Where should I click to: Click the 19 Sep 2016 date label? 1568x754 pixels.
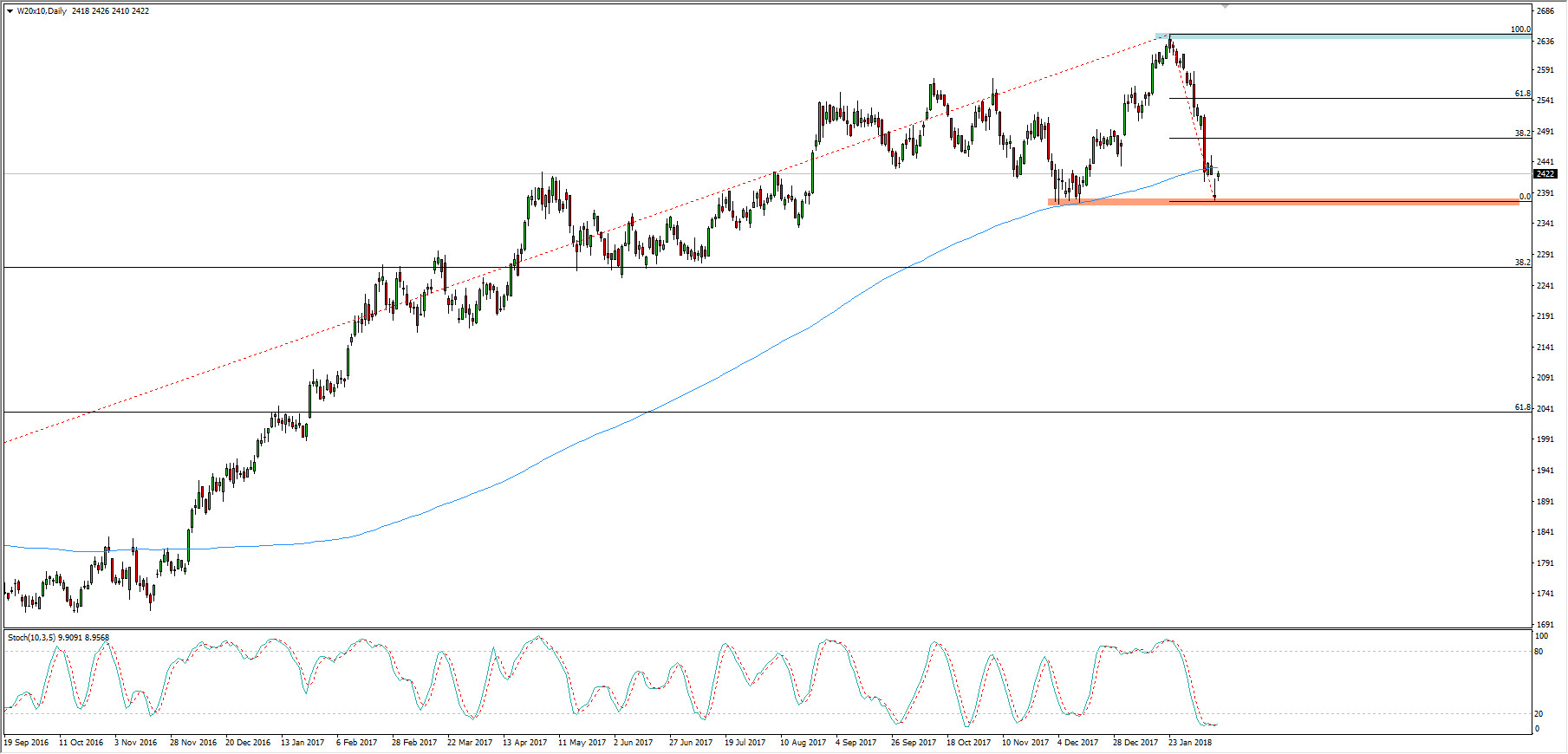(x=27, y=743)
